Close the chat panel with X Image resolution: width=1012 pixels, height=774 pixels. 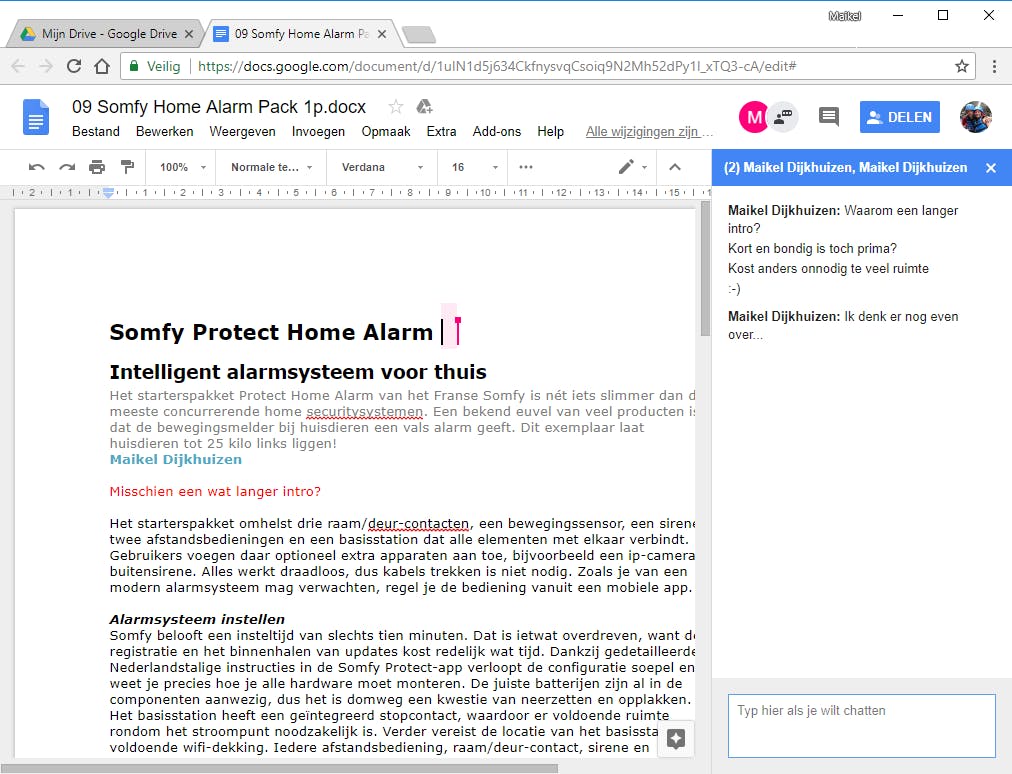coord(991,168)
